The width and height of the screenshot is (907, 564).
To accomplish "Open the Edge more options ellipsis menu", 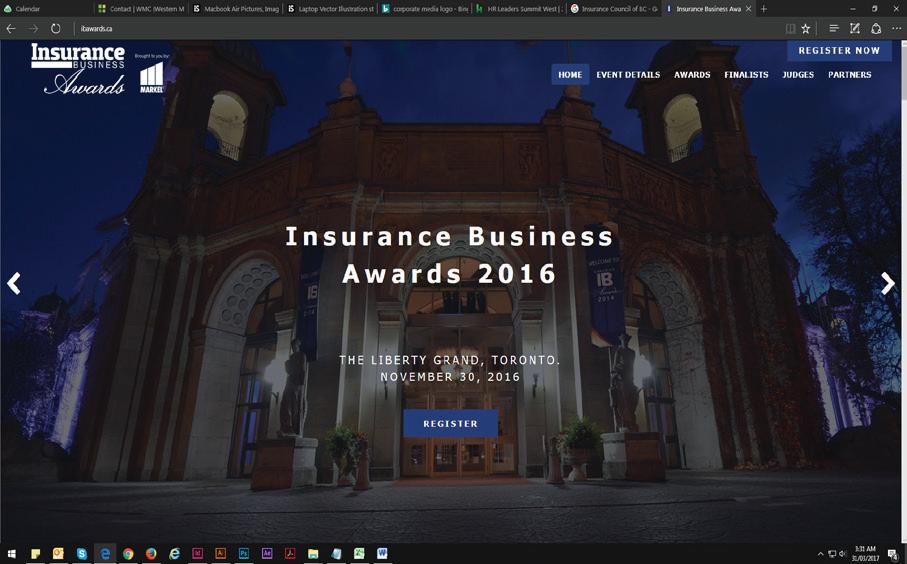I will pyautogui.click(x=896, y=28).
